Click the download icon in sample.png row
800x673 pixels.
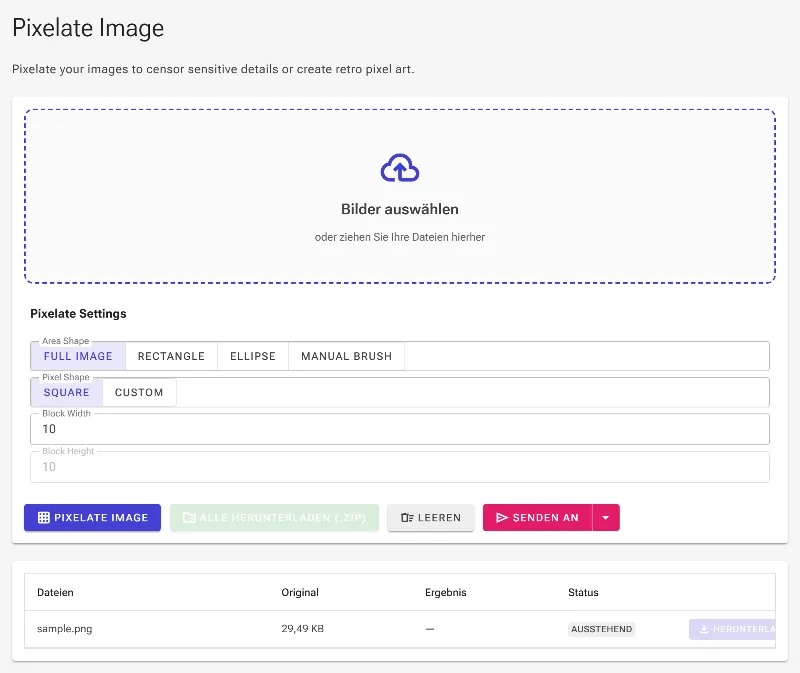pos(704,629)
